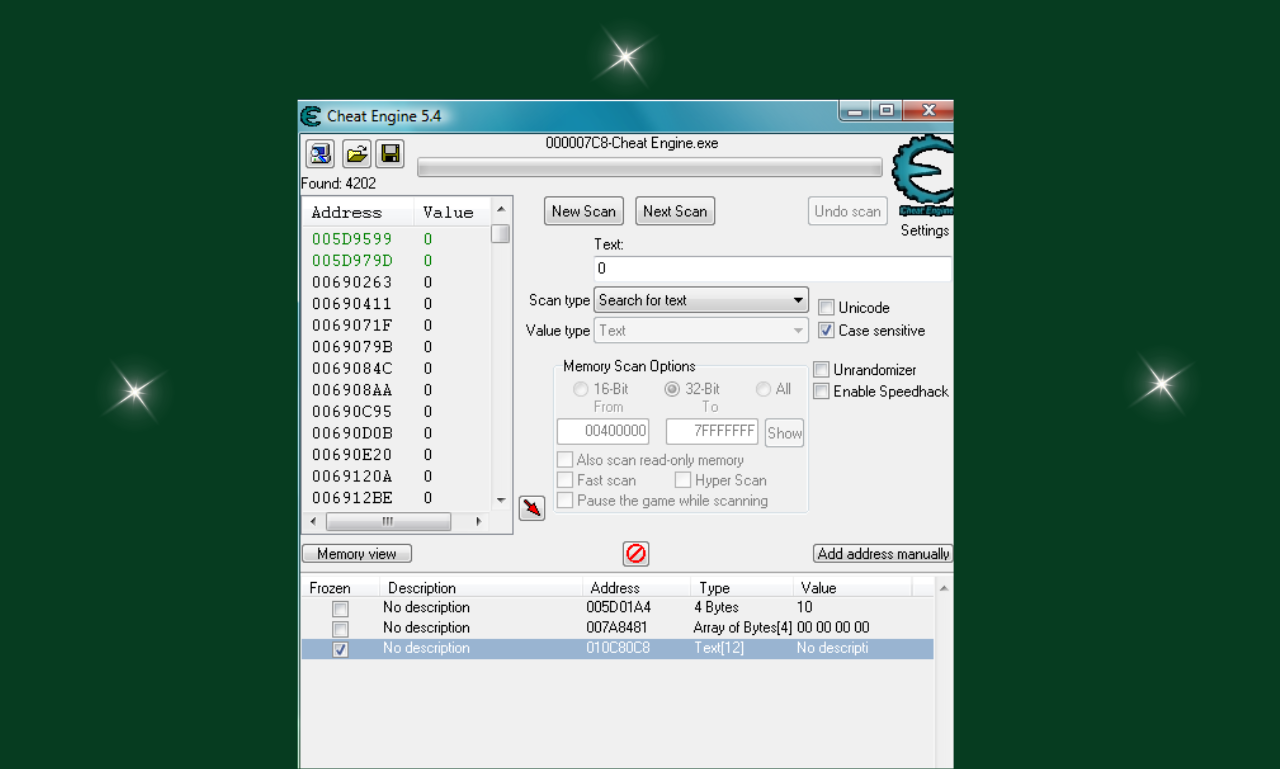
Task: Click the Next Scan button
Action: click(675, 211)
